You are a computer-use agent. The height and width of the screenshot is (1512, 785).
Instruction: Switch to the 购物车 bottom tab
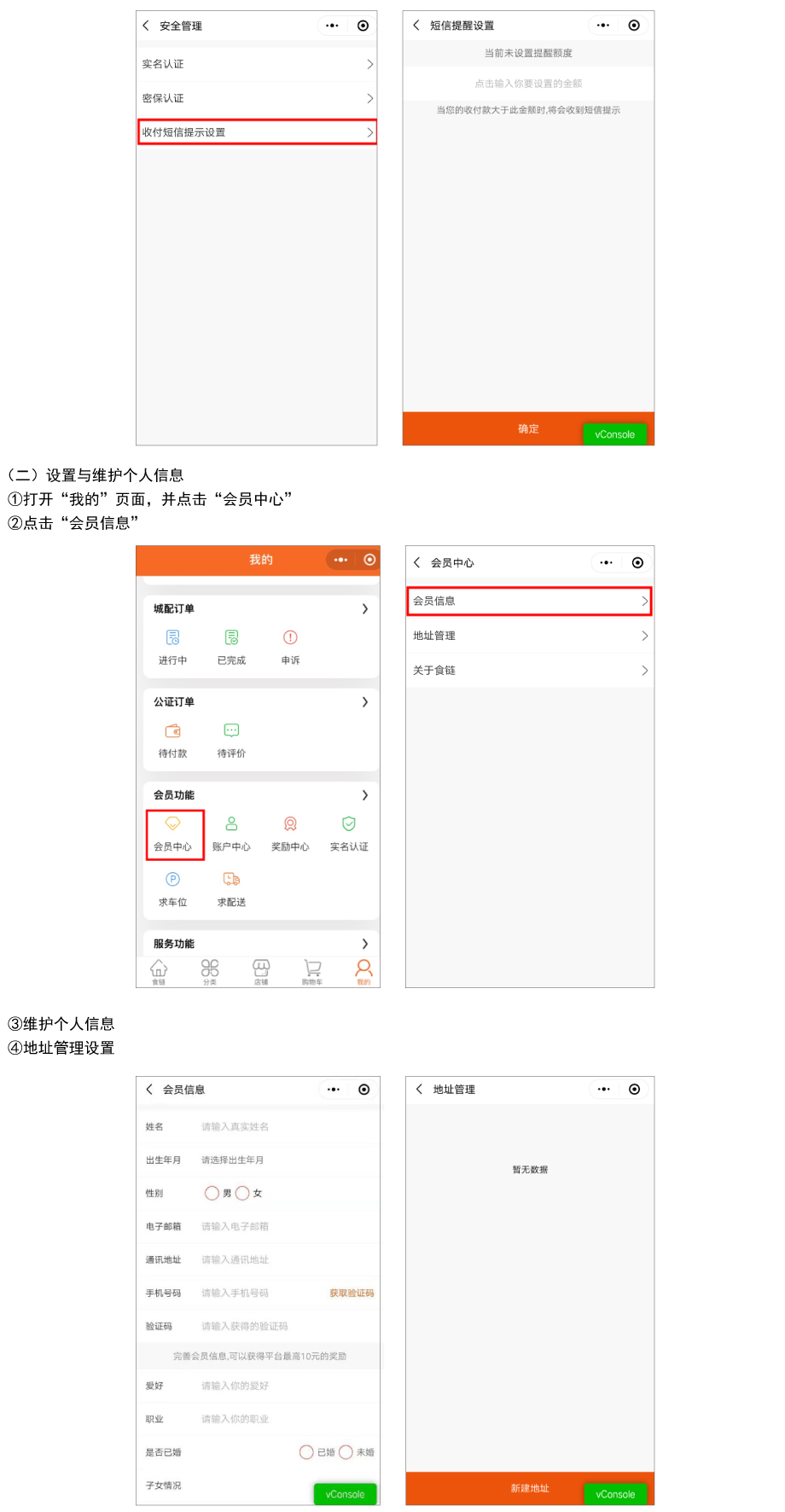312,970
